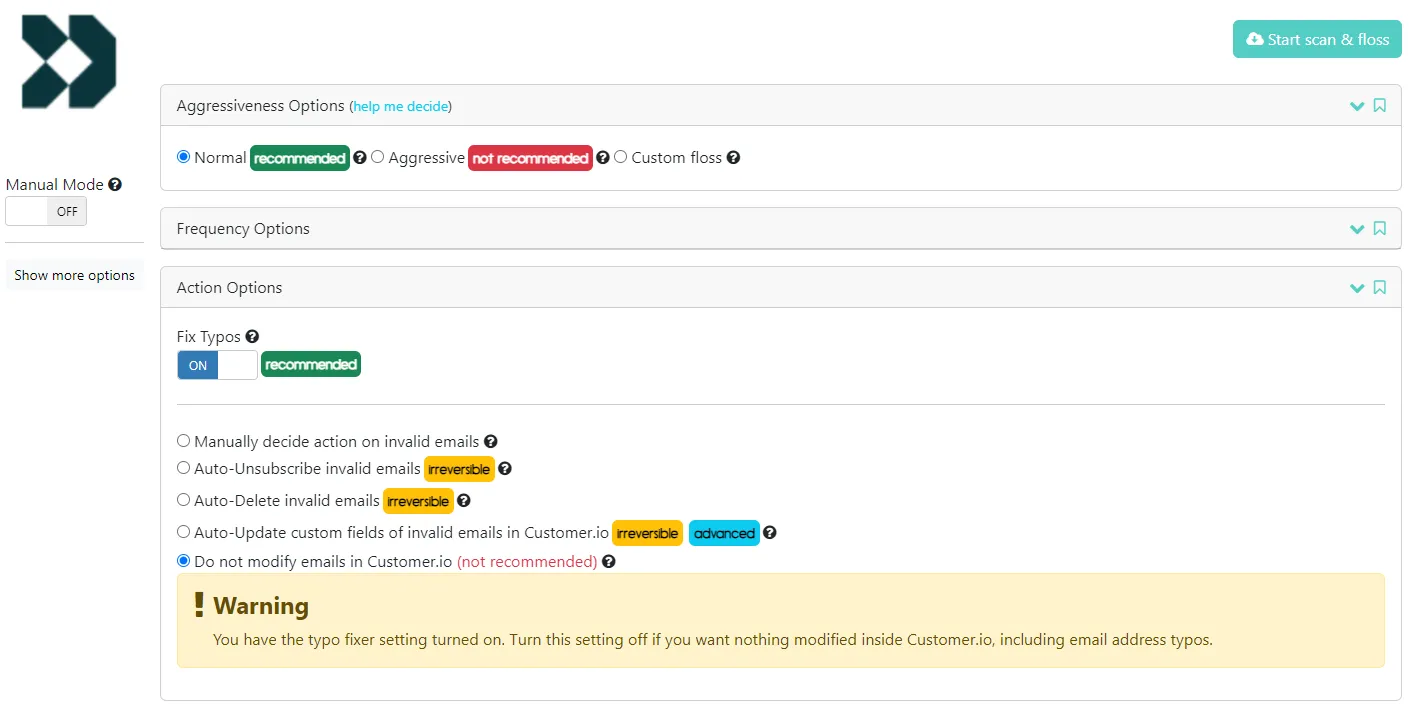Bookmark the Aggressiveness Options panel

1380,106
